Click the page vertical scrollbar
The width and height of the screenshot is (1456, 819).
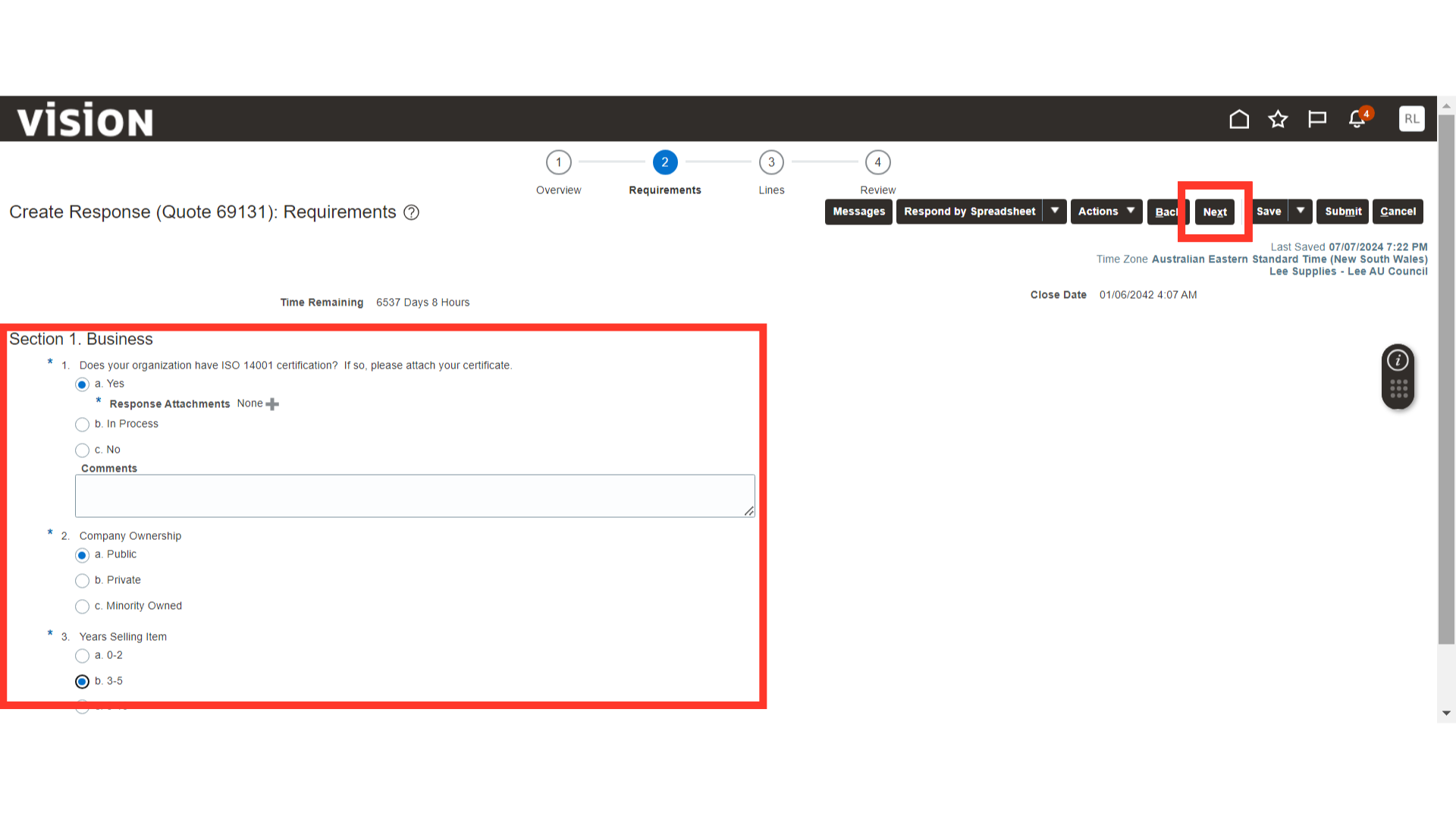click(x=1446, y=379)
